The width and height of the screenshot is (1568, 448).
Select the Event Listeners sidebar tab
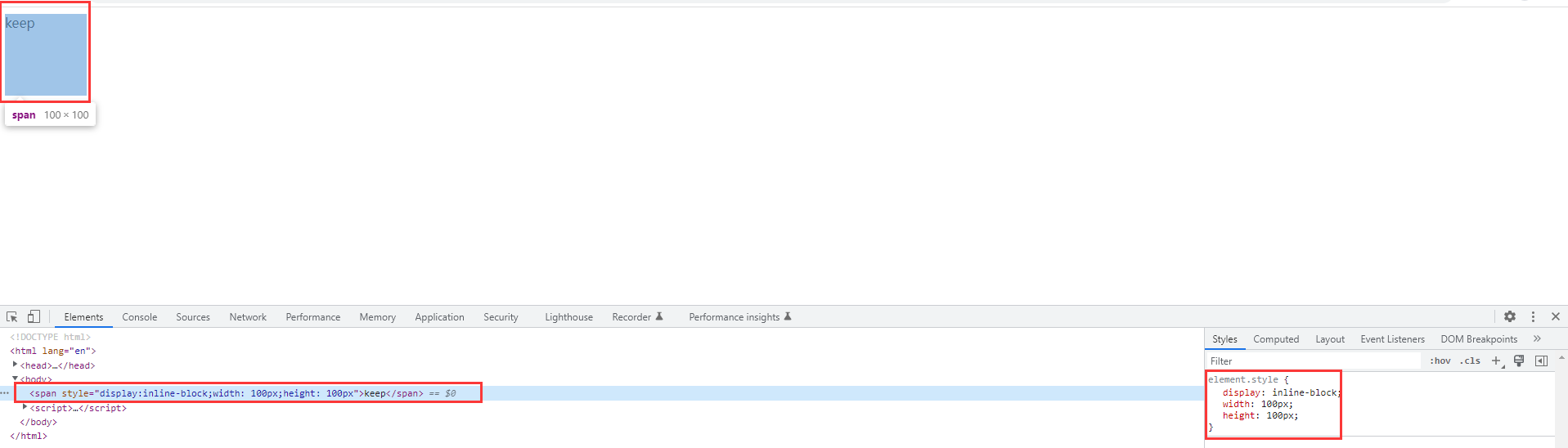tap(1392, 339)
